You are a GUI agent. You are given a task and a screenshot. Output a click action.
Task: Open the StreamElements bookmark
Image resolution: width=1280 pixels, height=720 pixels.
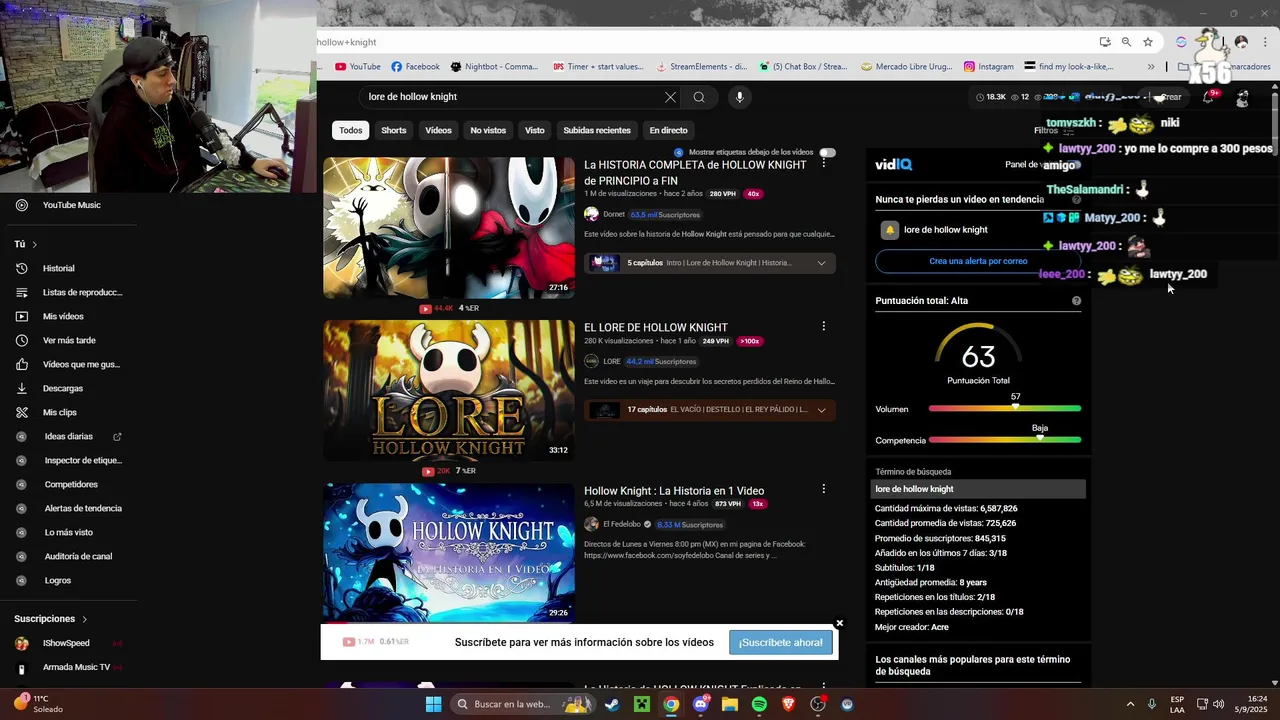point(702,67)
